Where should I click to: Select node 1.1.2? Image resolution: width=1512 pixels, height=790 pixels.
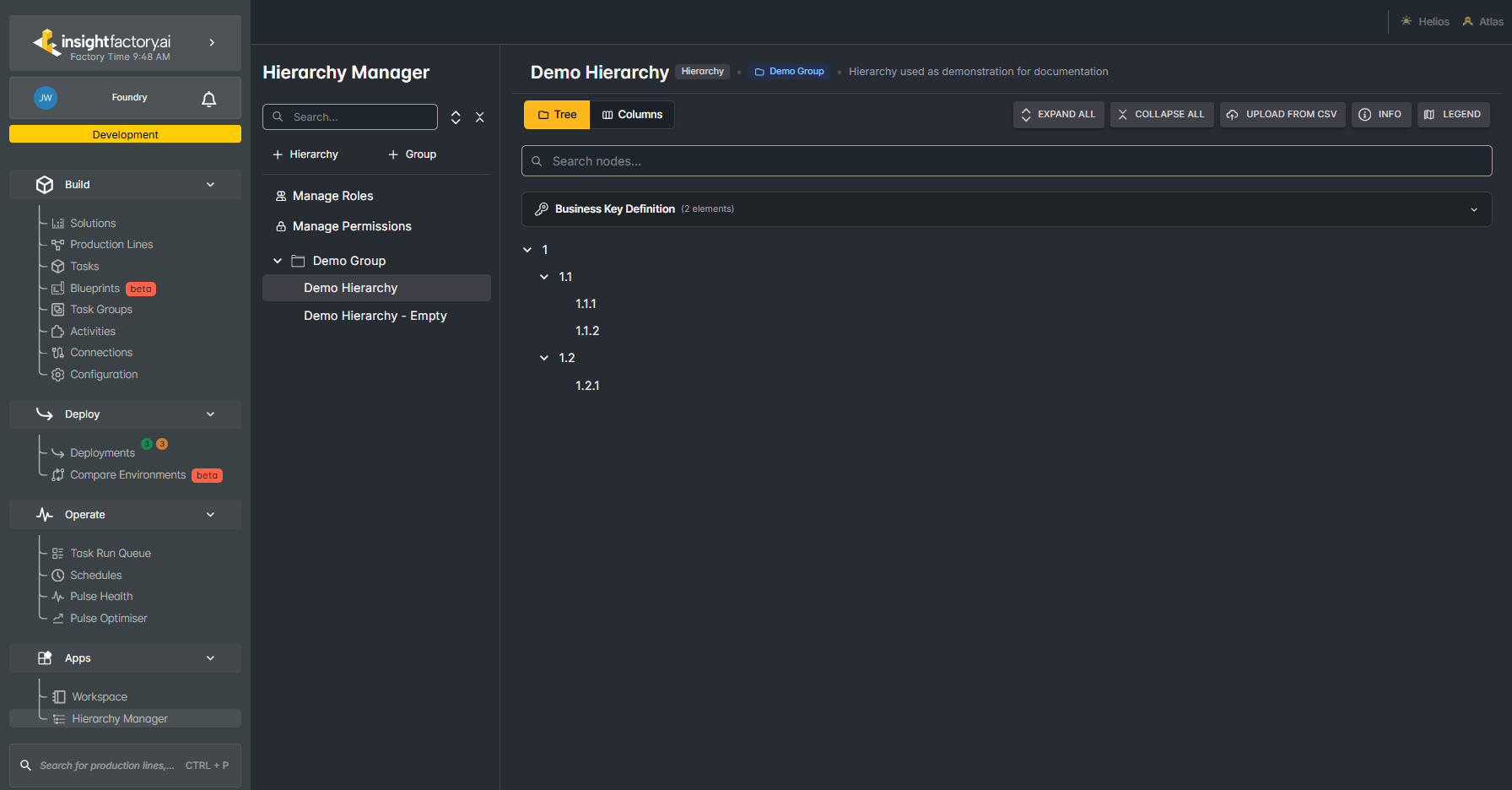(587, 331)
